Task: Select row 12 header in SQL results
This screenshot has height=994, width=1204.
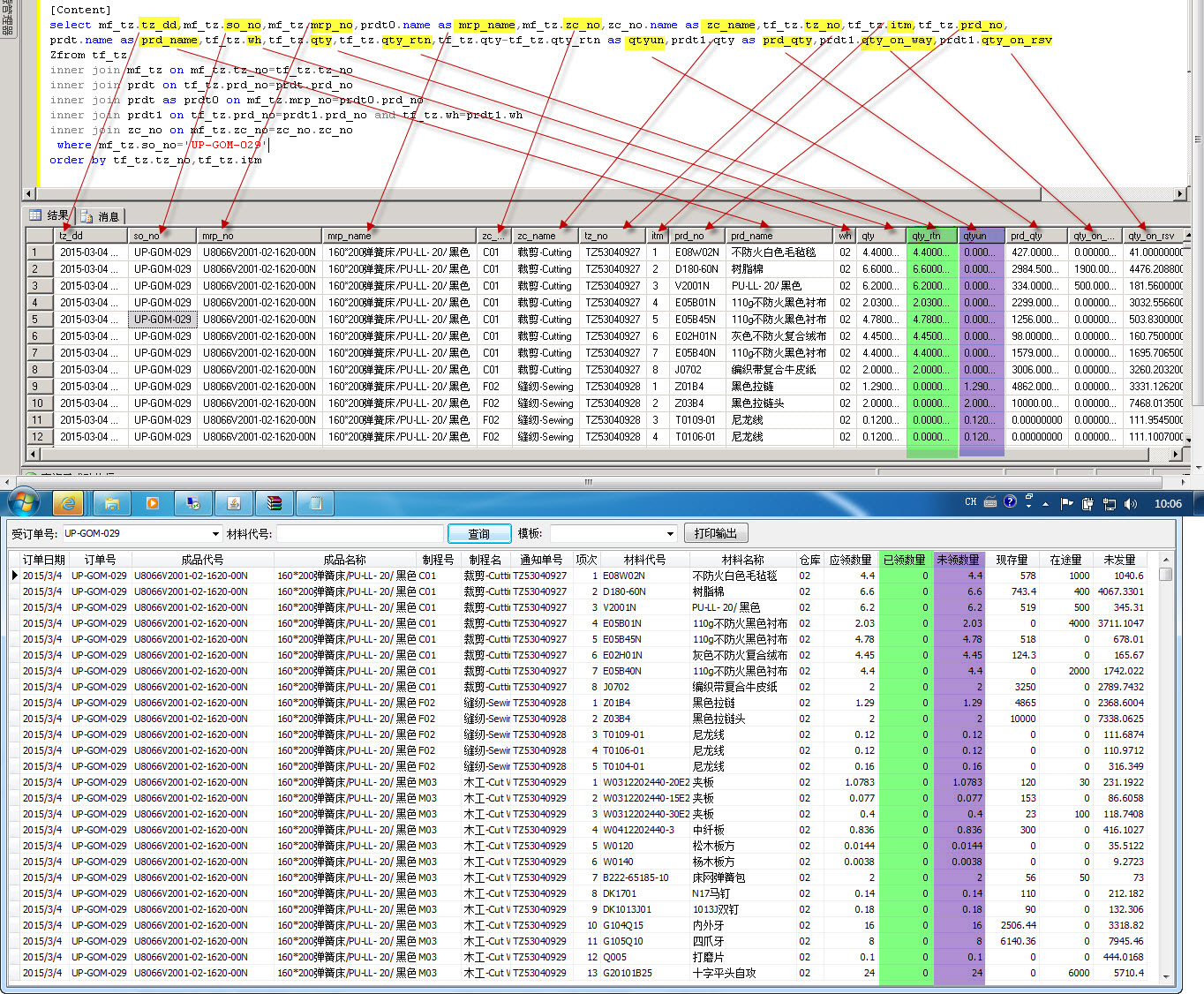Action: [x=40, y=437]
